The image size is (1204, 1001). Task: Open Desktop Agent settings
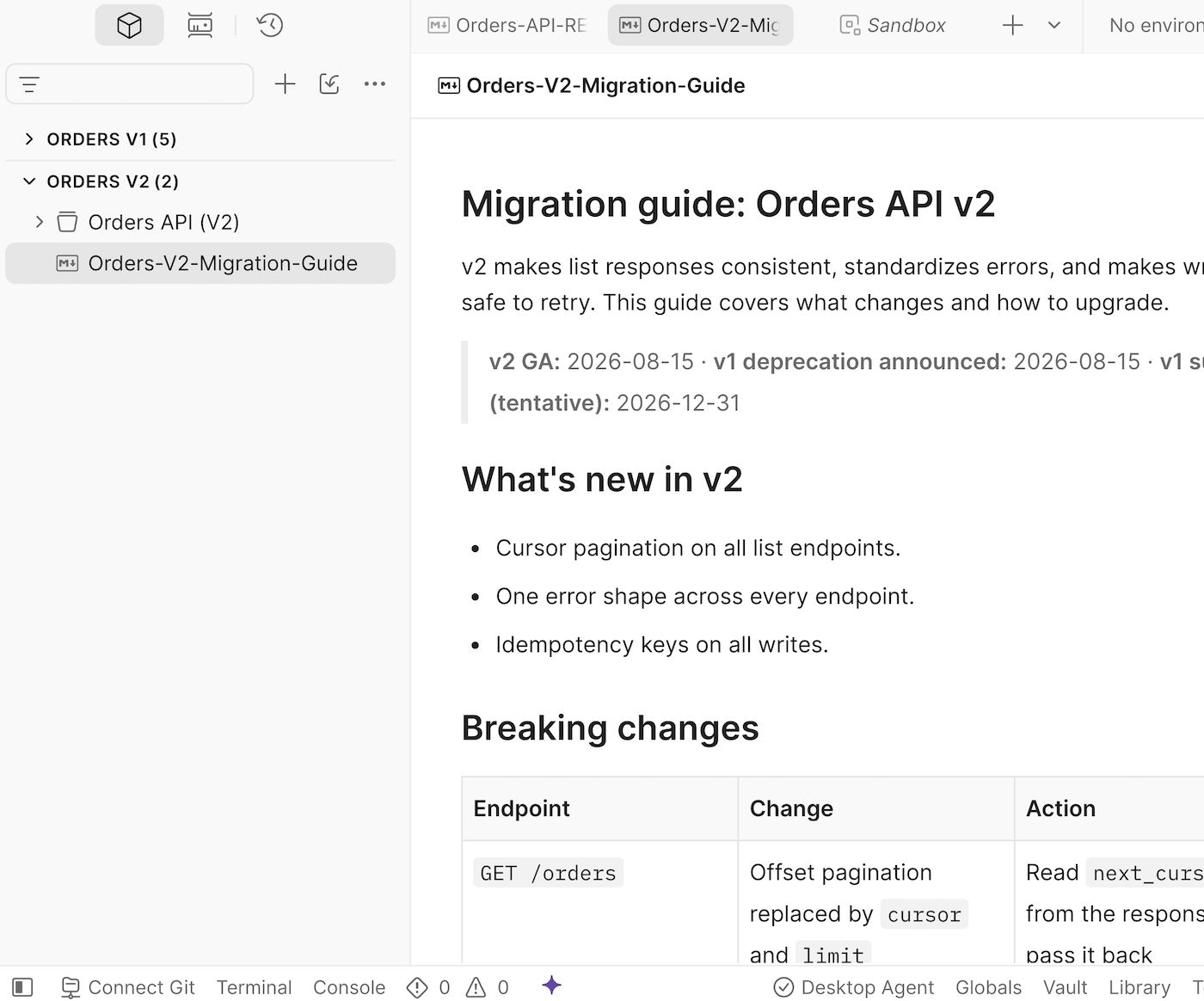point(854,987)
